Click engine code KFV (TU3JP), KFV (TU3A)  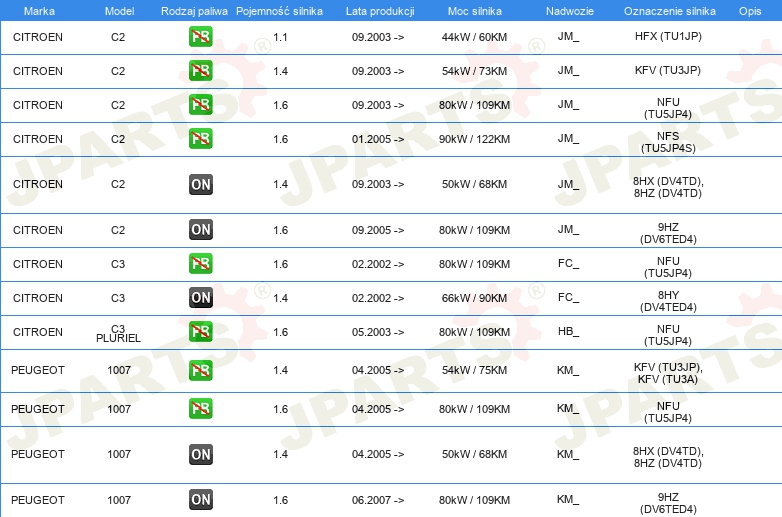tap(668, 373)
